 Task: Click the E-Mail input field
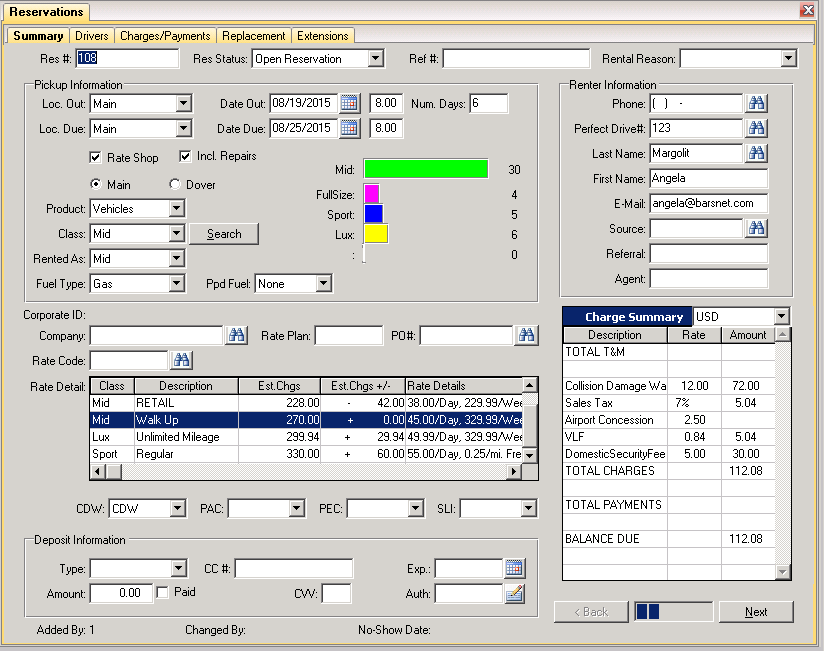[x=708, y=203]
